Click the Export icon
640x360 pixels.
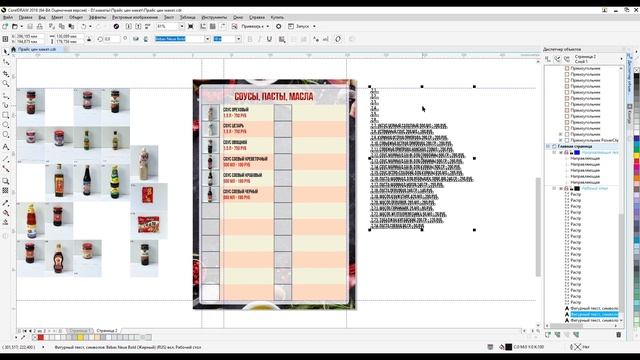138,26
